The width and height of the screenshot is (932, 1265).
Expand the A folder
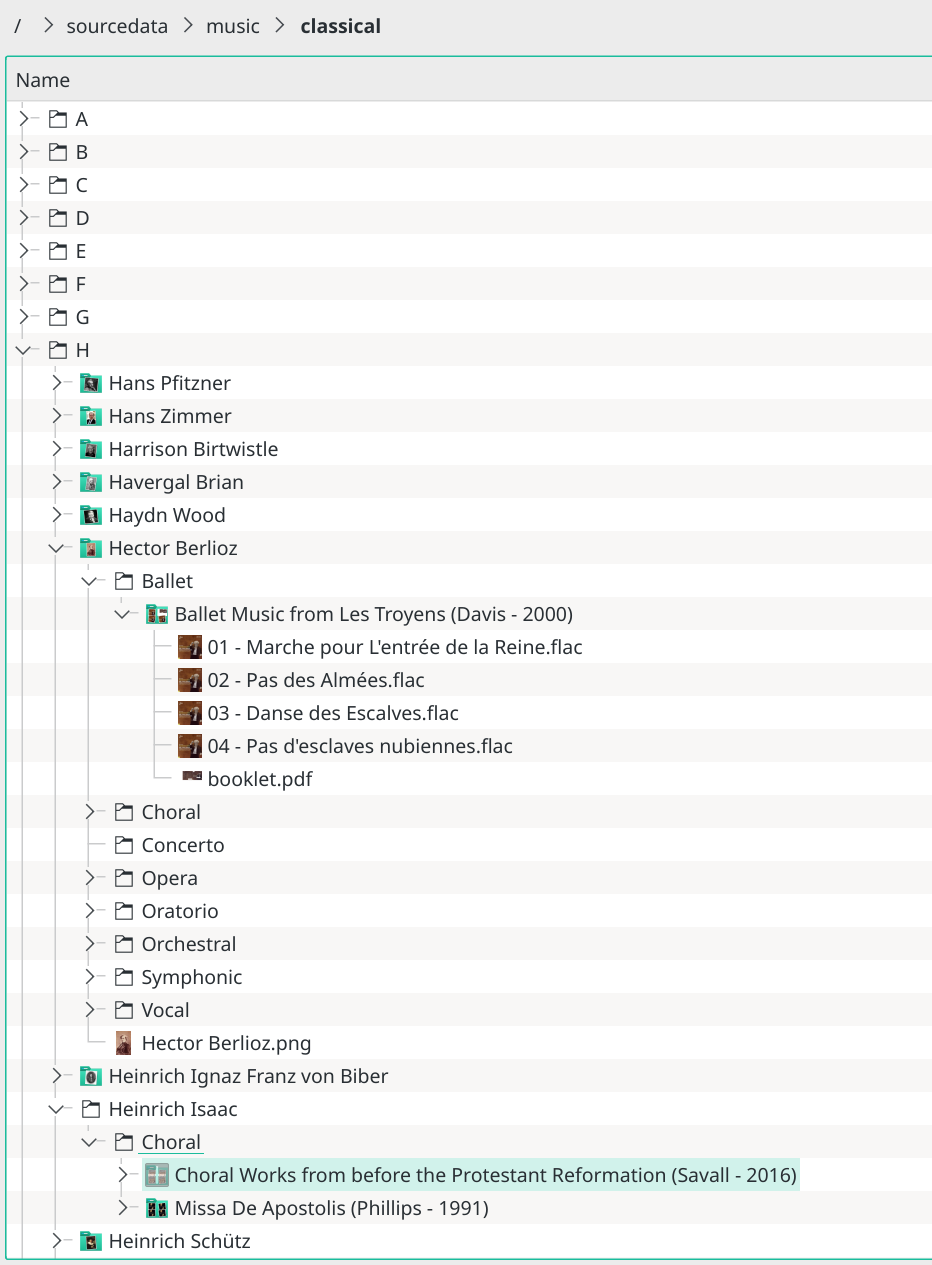click(25, 118)
